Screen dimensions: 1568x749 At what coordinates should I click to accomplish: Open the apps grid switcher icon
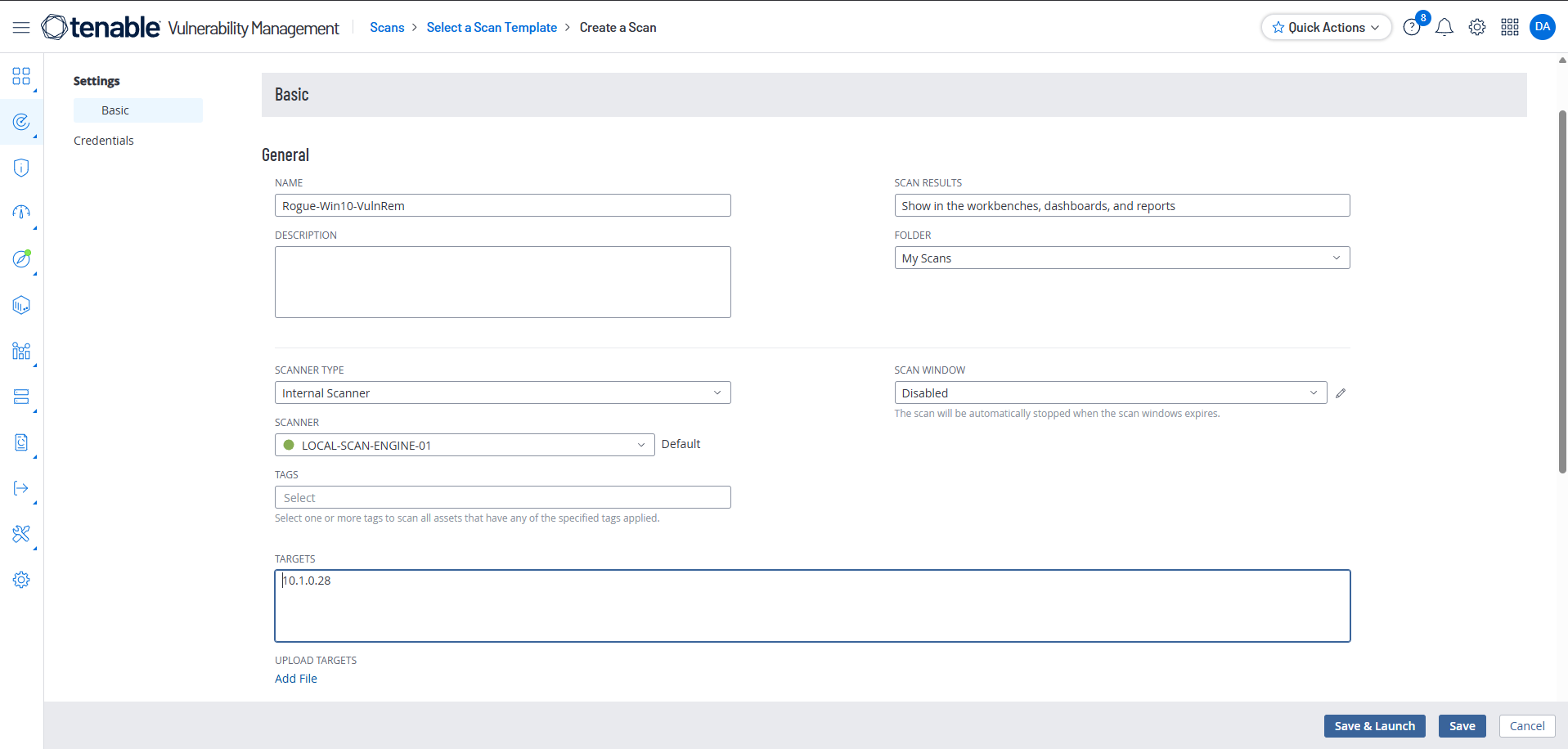[x=1510, y=28]
